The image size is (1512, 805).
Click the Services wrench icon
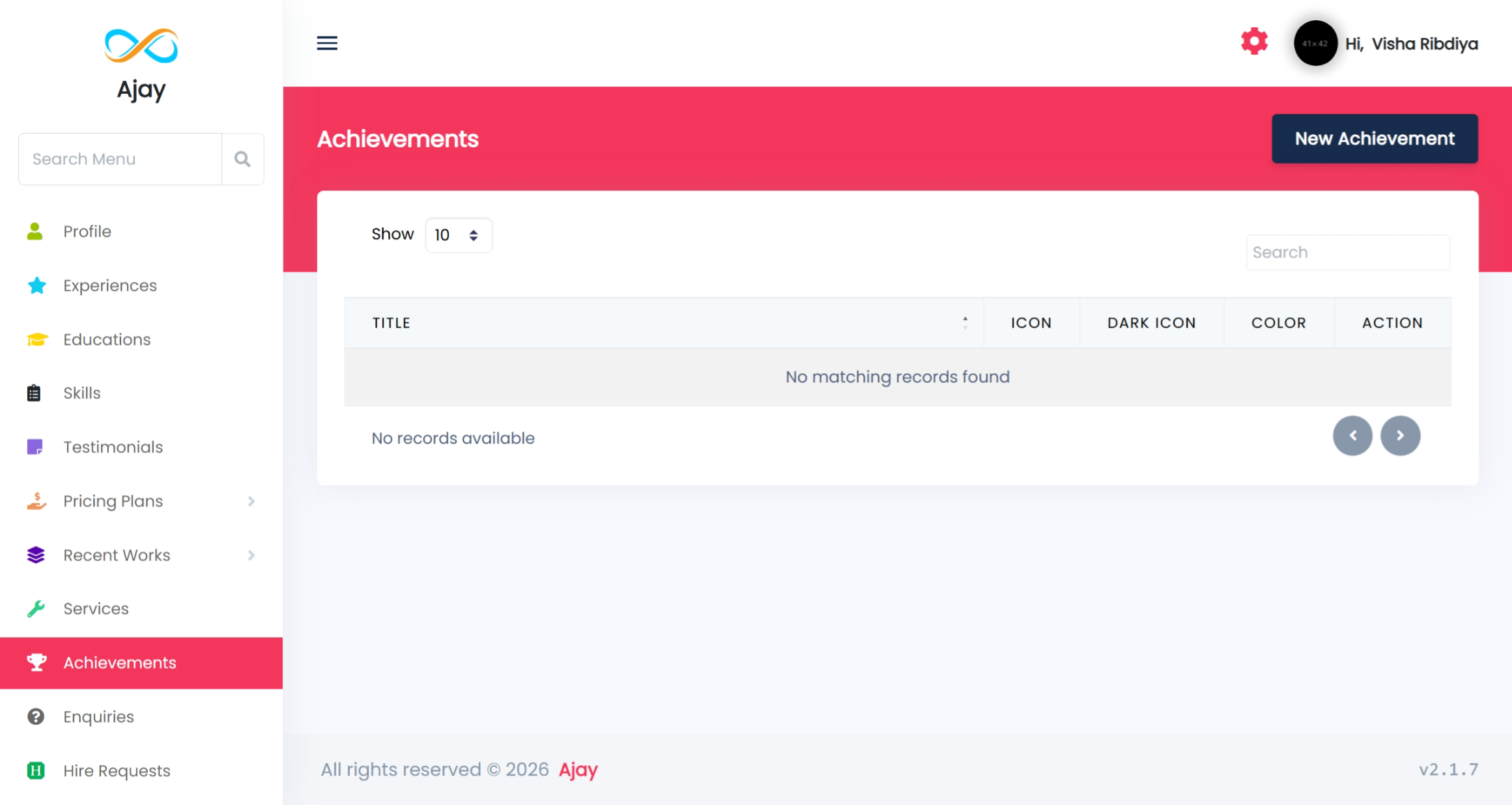pyautogui.click(x=36, y=608)
